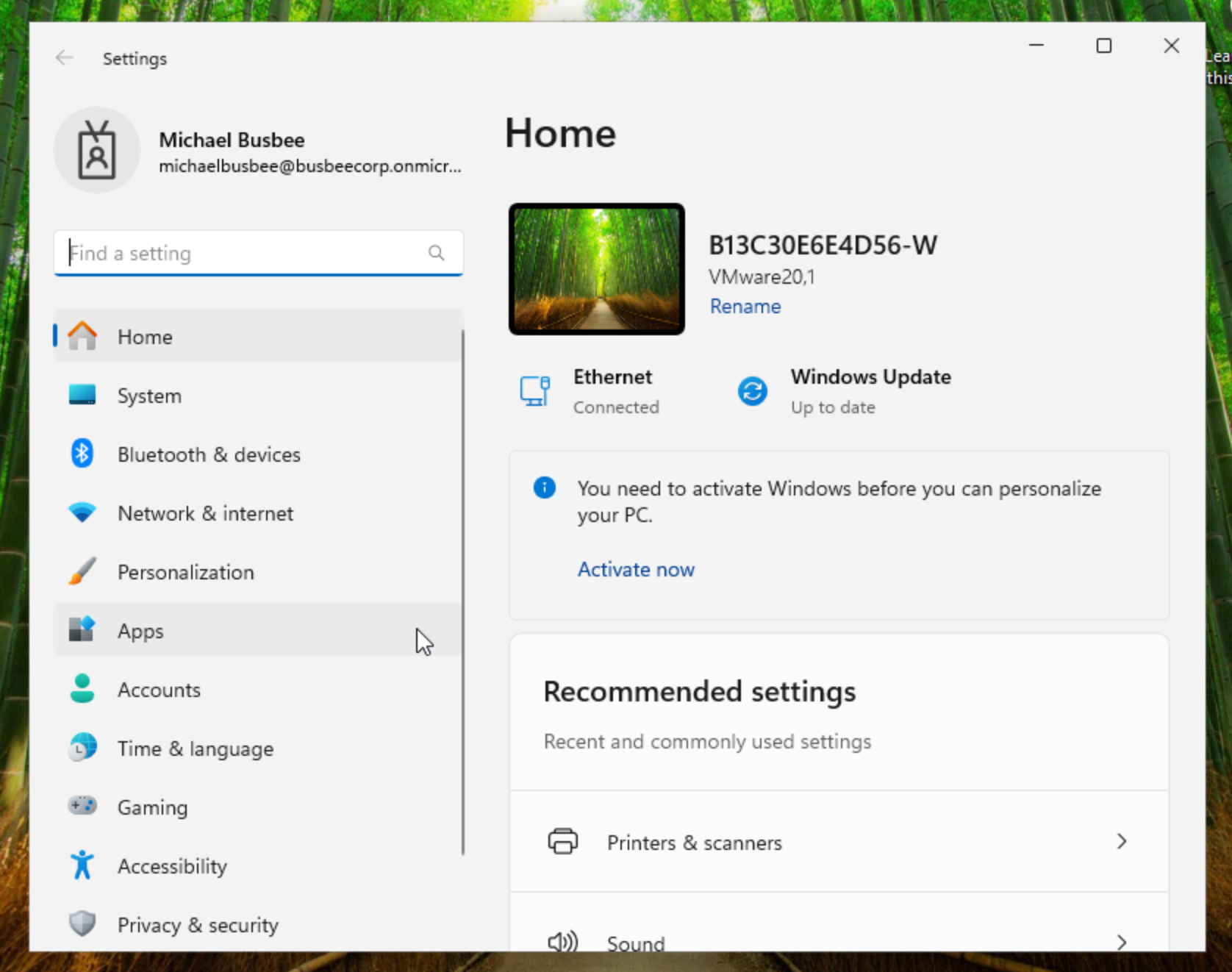Viewport: 1232px width, 972px height.
Task: Select Home in the sidebar navigation
Action: coord(144,336)
